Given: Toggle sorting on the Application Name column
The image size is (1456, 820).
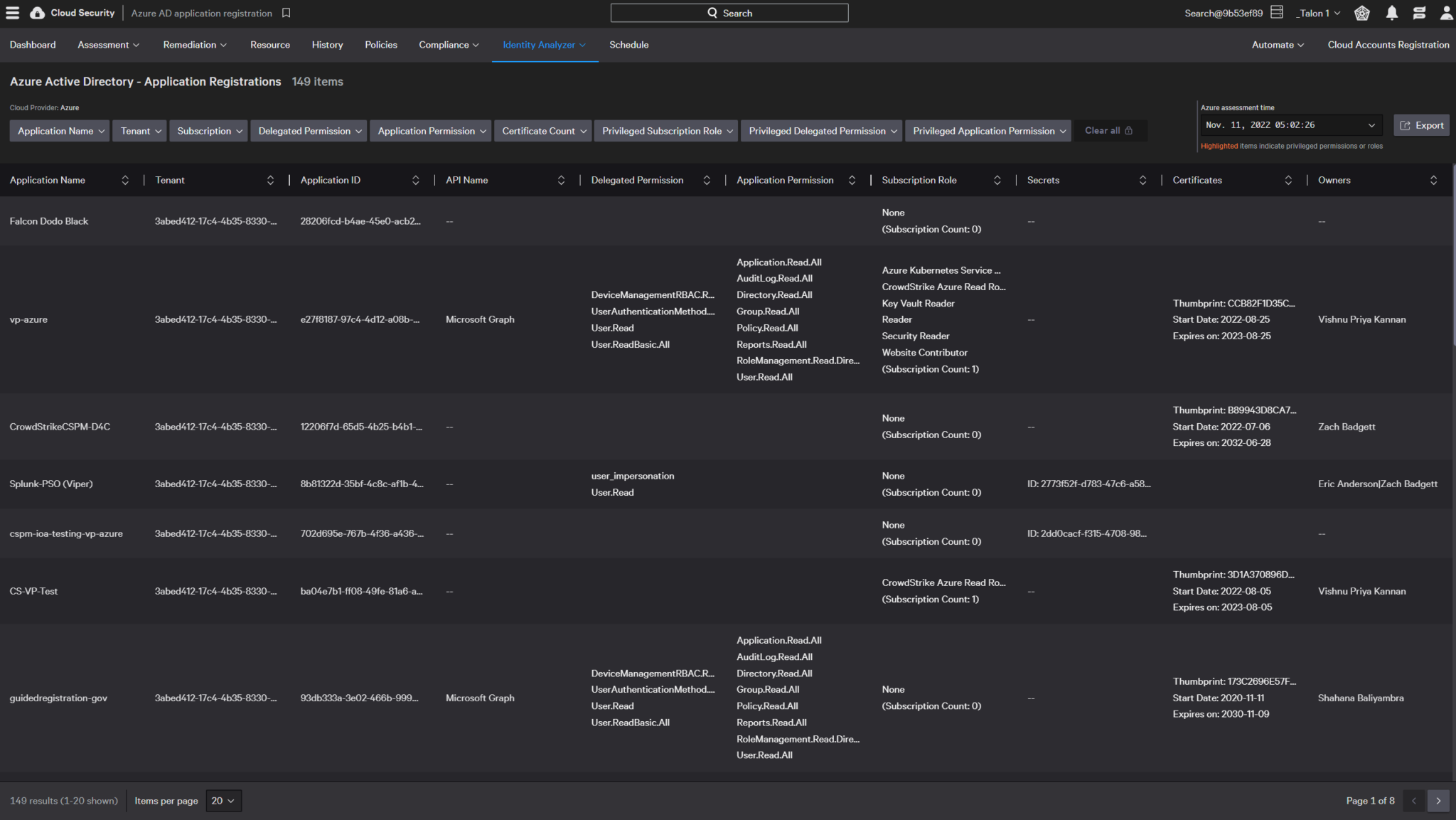Looking at the screenshot, I should point(125,180).
